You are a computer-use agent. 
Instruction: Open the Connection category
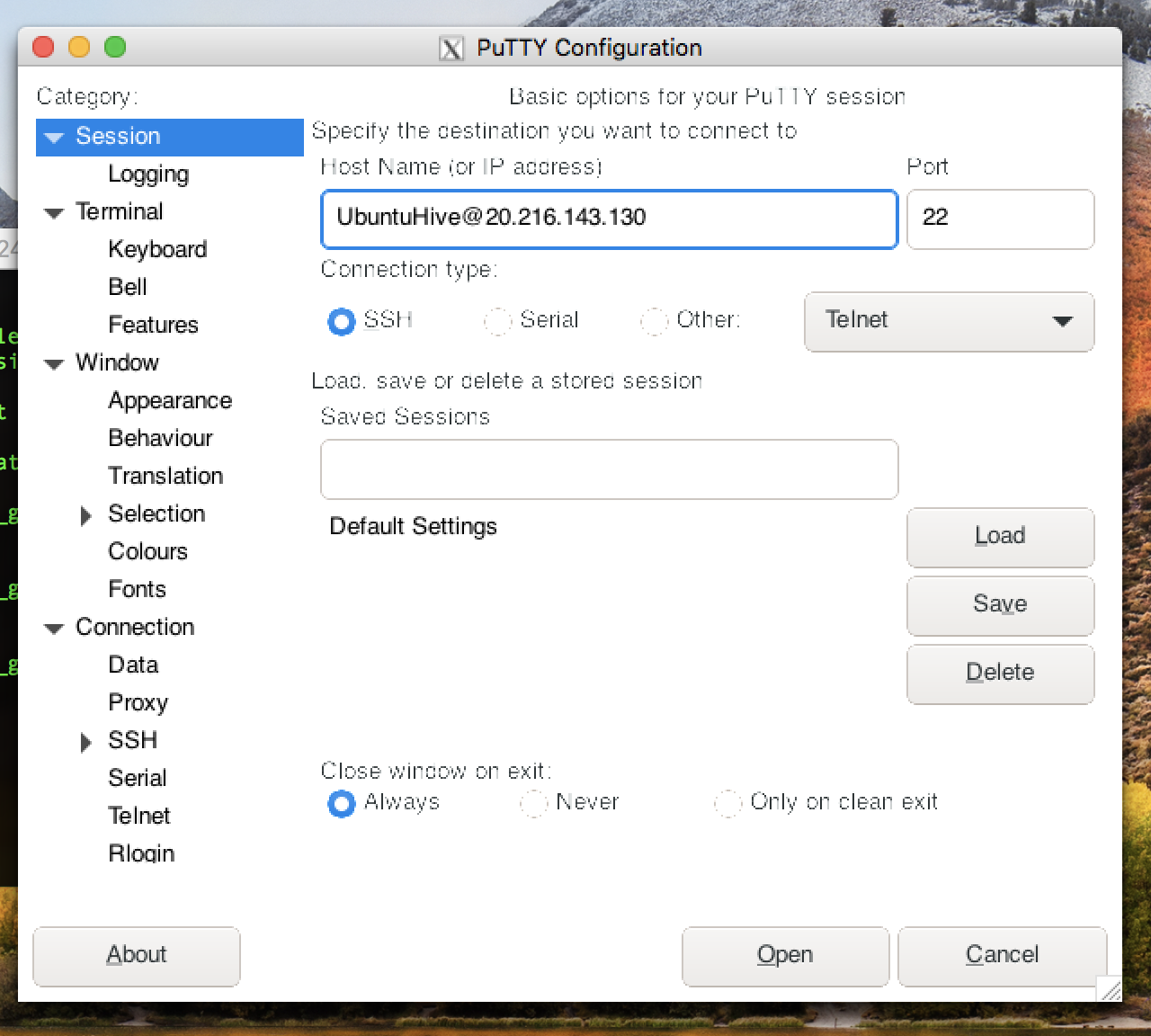(135, 627)
